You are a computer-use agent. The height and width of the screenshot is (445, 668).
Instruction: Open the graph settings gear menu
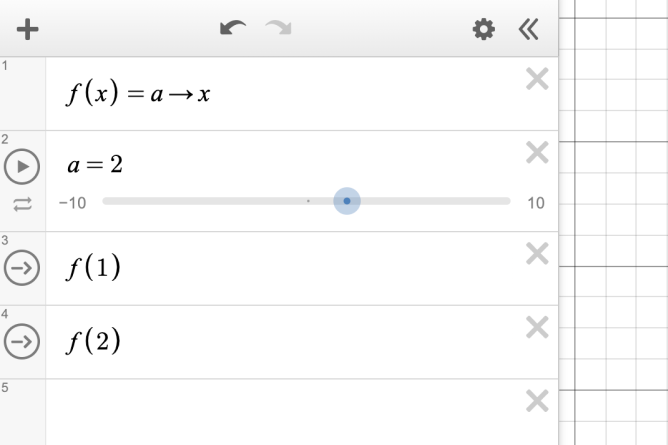pyautogui.click(x=484, y=30)
